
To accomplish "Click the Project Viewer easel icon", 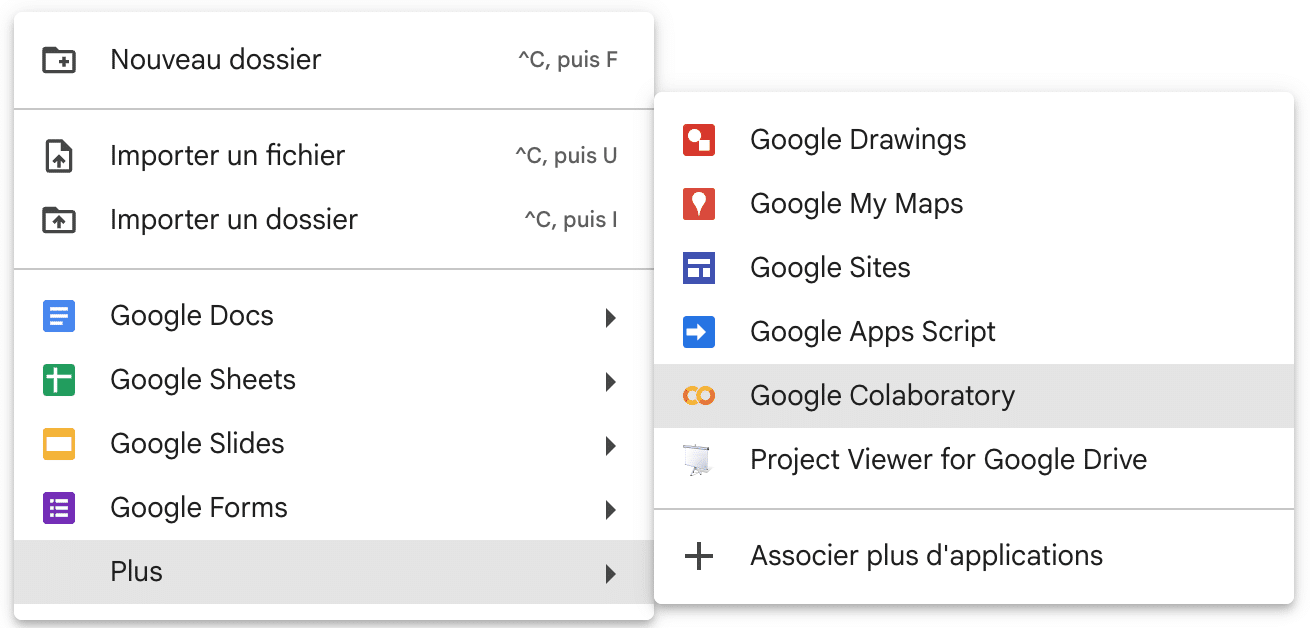I will 699,460.
